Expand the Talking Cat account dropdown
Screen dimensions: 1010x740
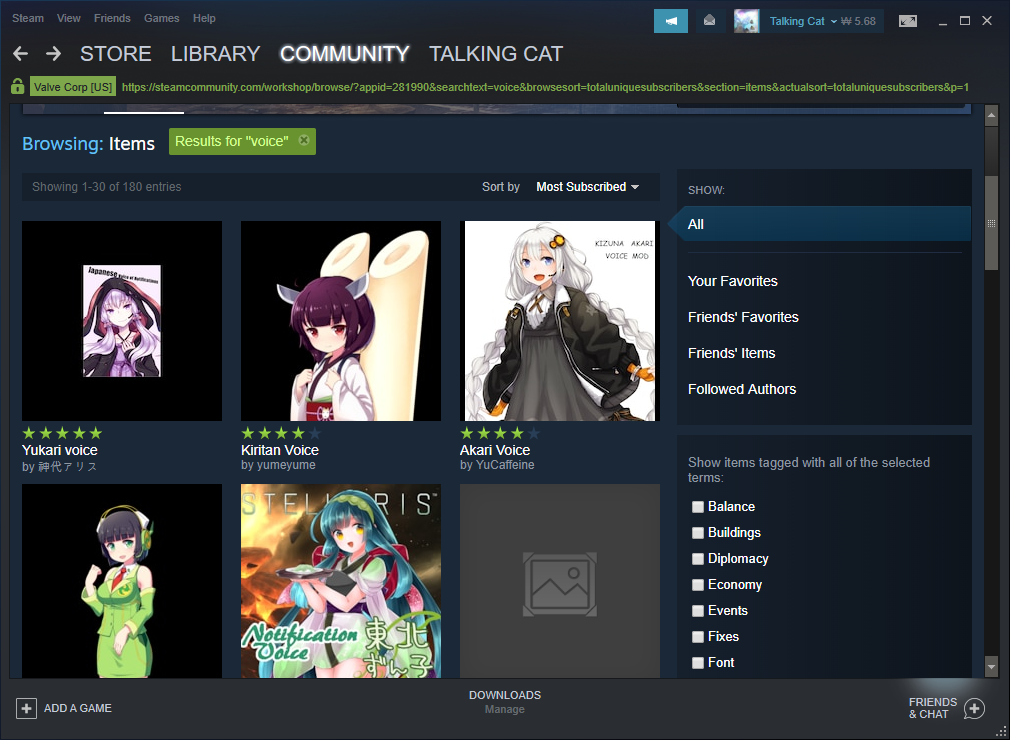(x=803, y=21)
